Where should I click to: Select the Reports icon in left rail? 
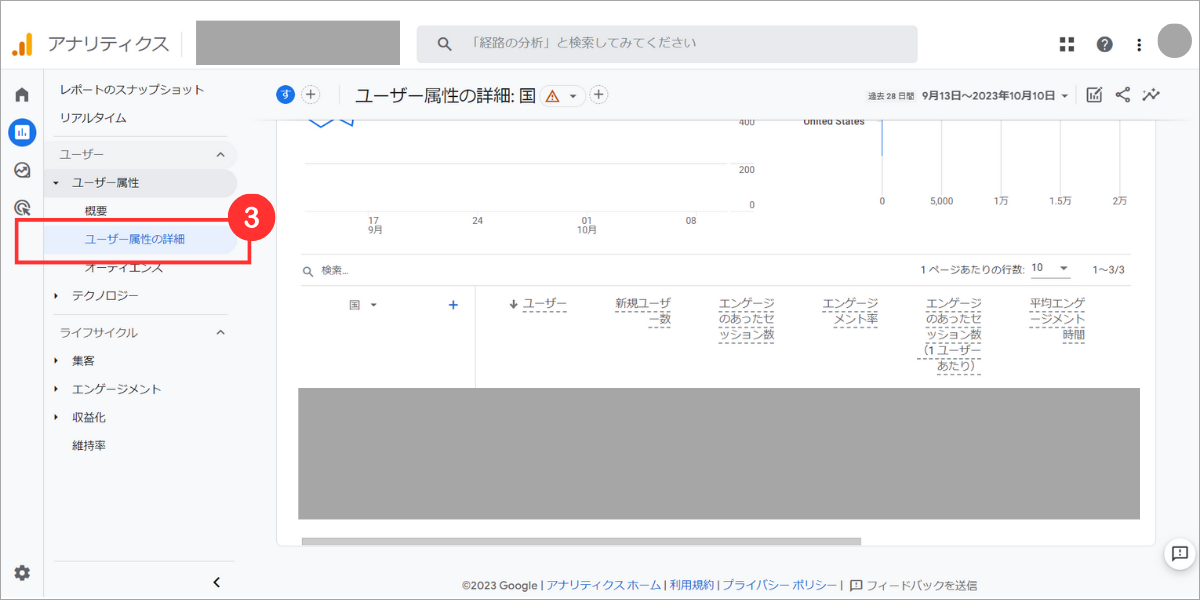[22, 132]
